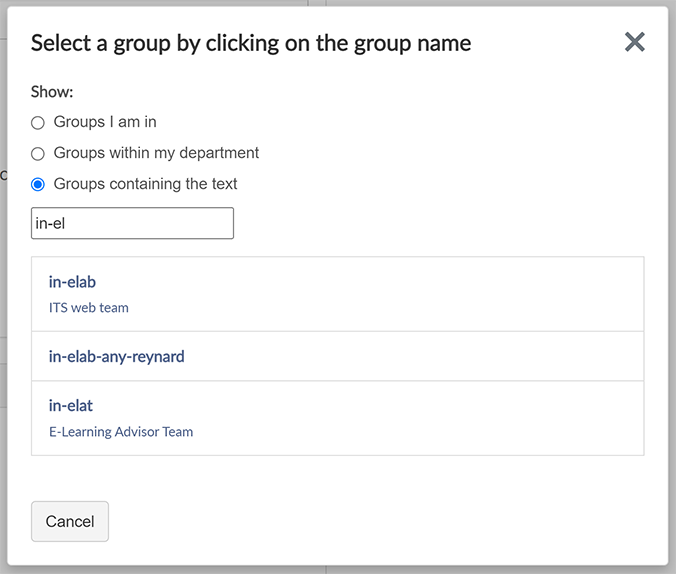Click the "Select a group" dialog heading
Image resolution: width=676 pixels, height=574 pixels.
click(251, 42)
